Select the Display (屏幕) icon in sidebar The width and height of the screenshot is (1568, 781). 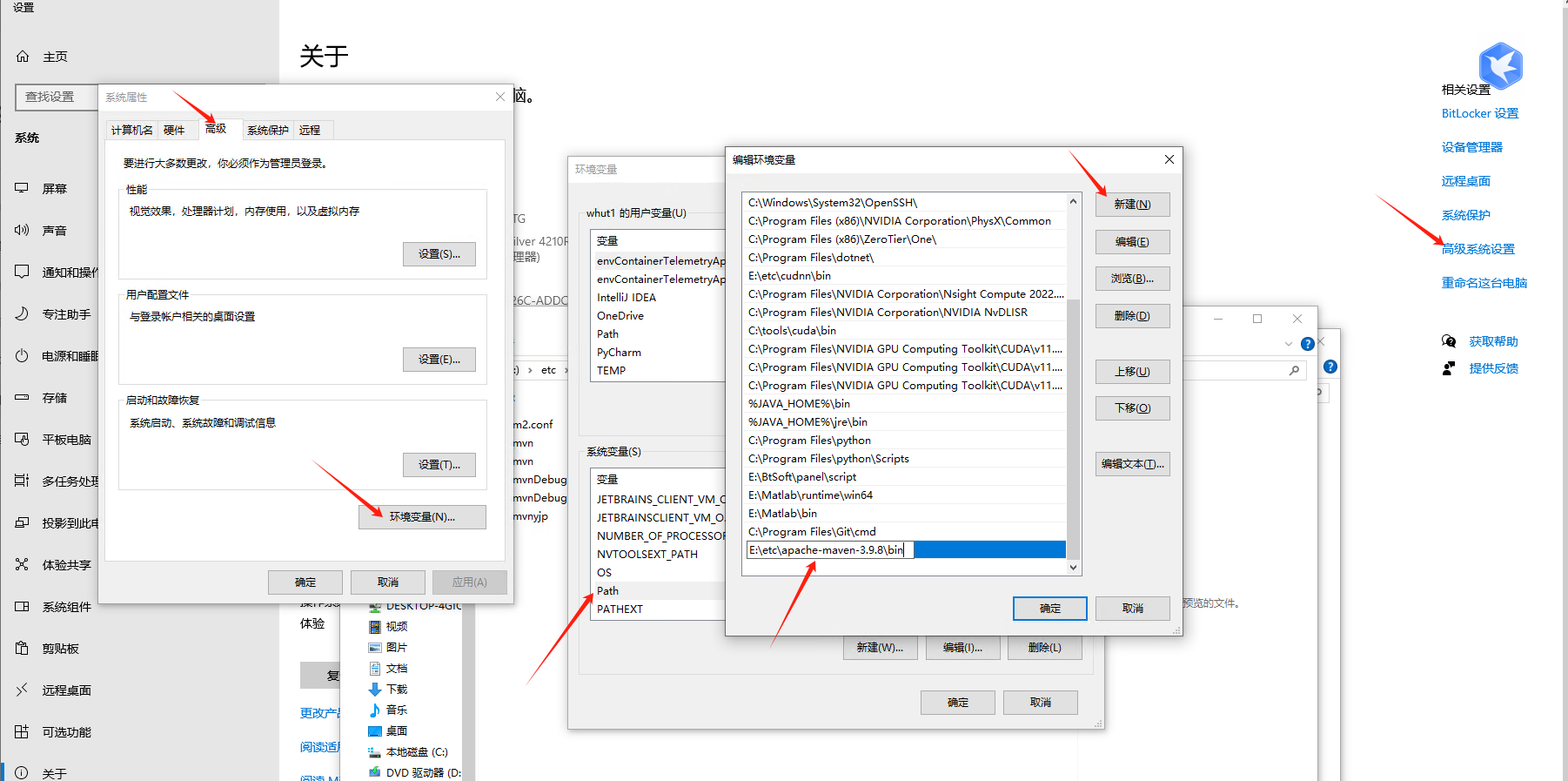coord(23,188)
